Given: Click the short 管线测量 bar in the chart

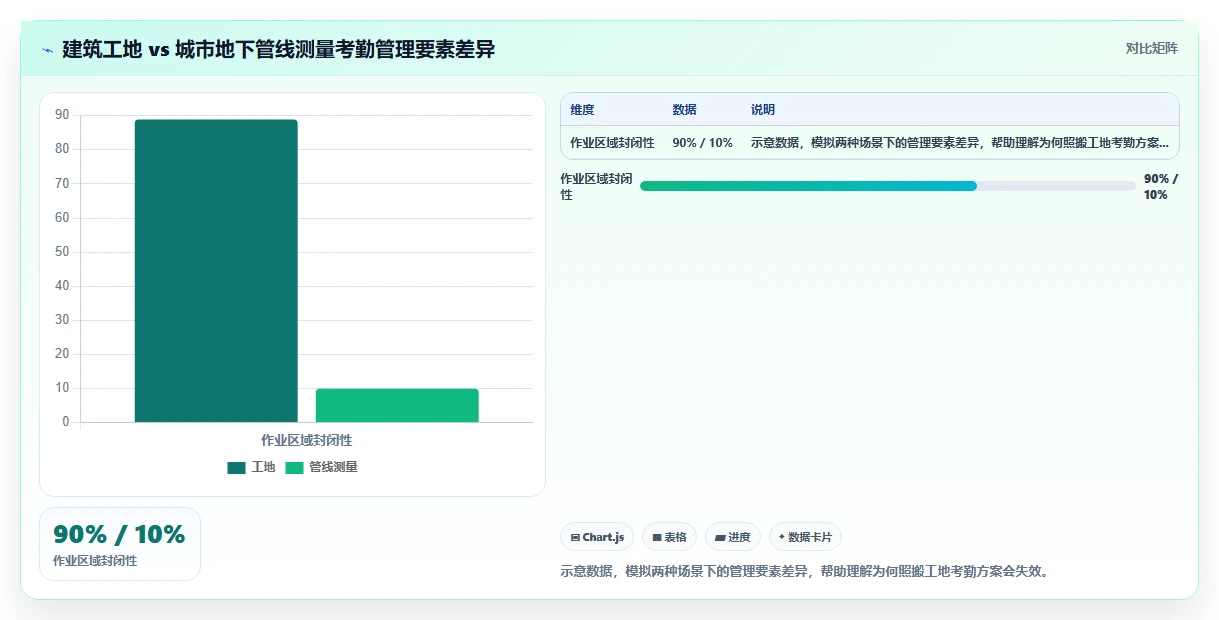Looking at the screenshot, I should [x=397, y=405].
